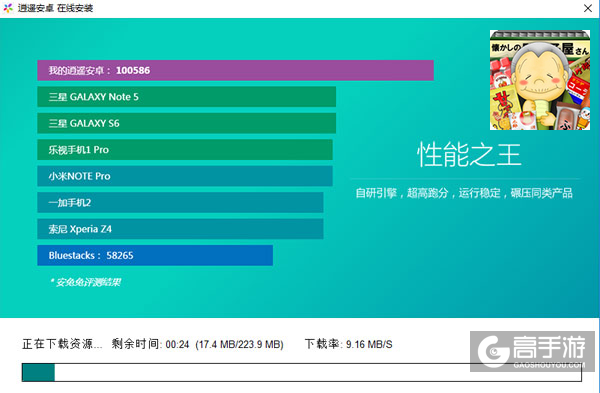This screenshot has height=393, width=600.
Task: Click the download progress bar
Action: coord(302,372)
